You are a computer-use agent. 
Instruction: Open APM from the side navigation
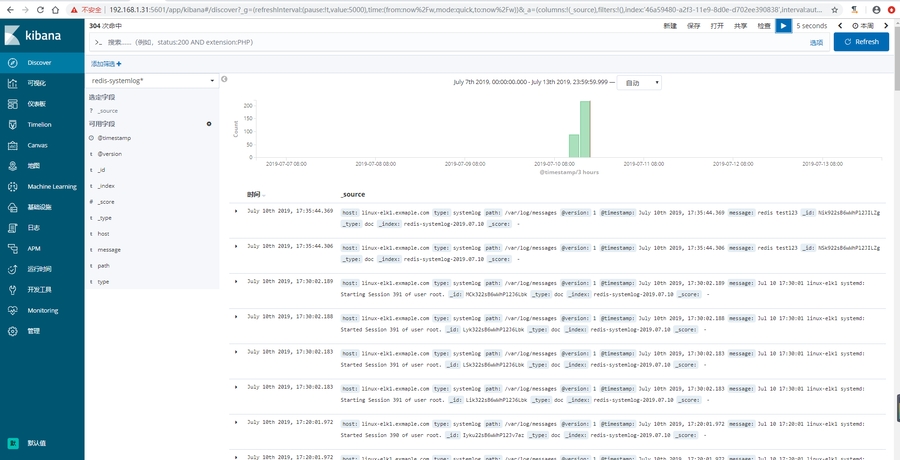[x=34, y=248]
